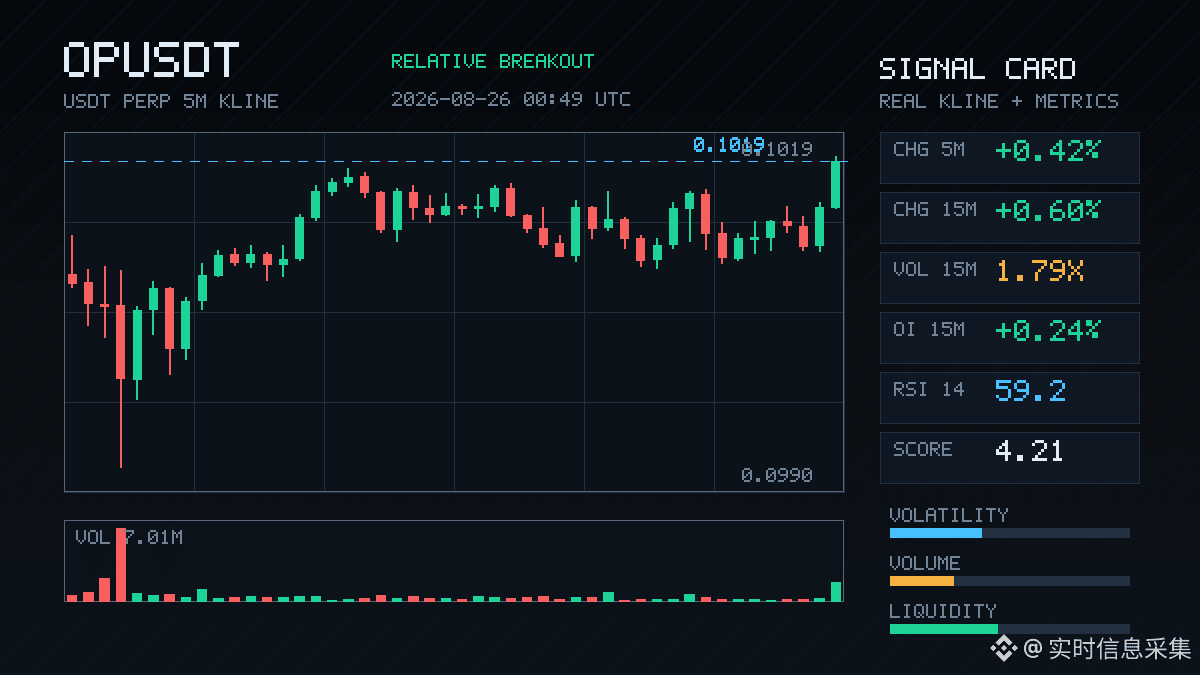Screen dimensions: 1200x675
Task: Click the VOLATILITY progress bar
Action: pyautogui.click(x=1009, y=533)
